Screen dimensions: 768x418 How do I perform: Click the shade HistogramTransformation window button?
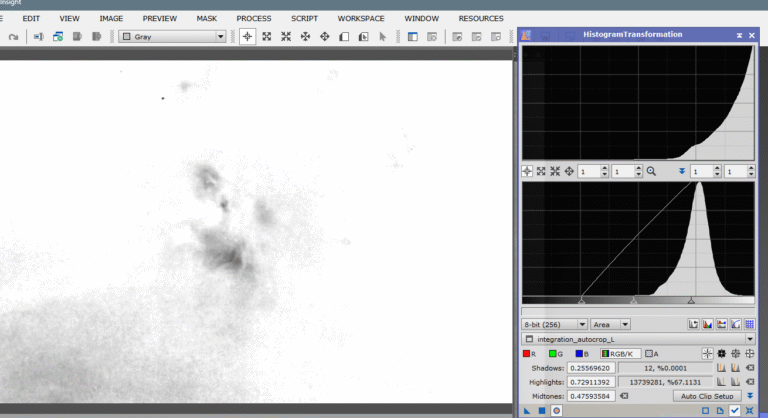(x=739, y=35)
